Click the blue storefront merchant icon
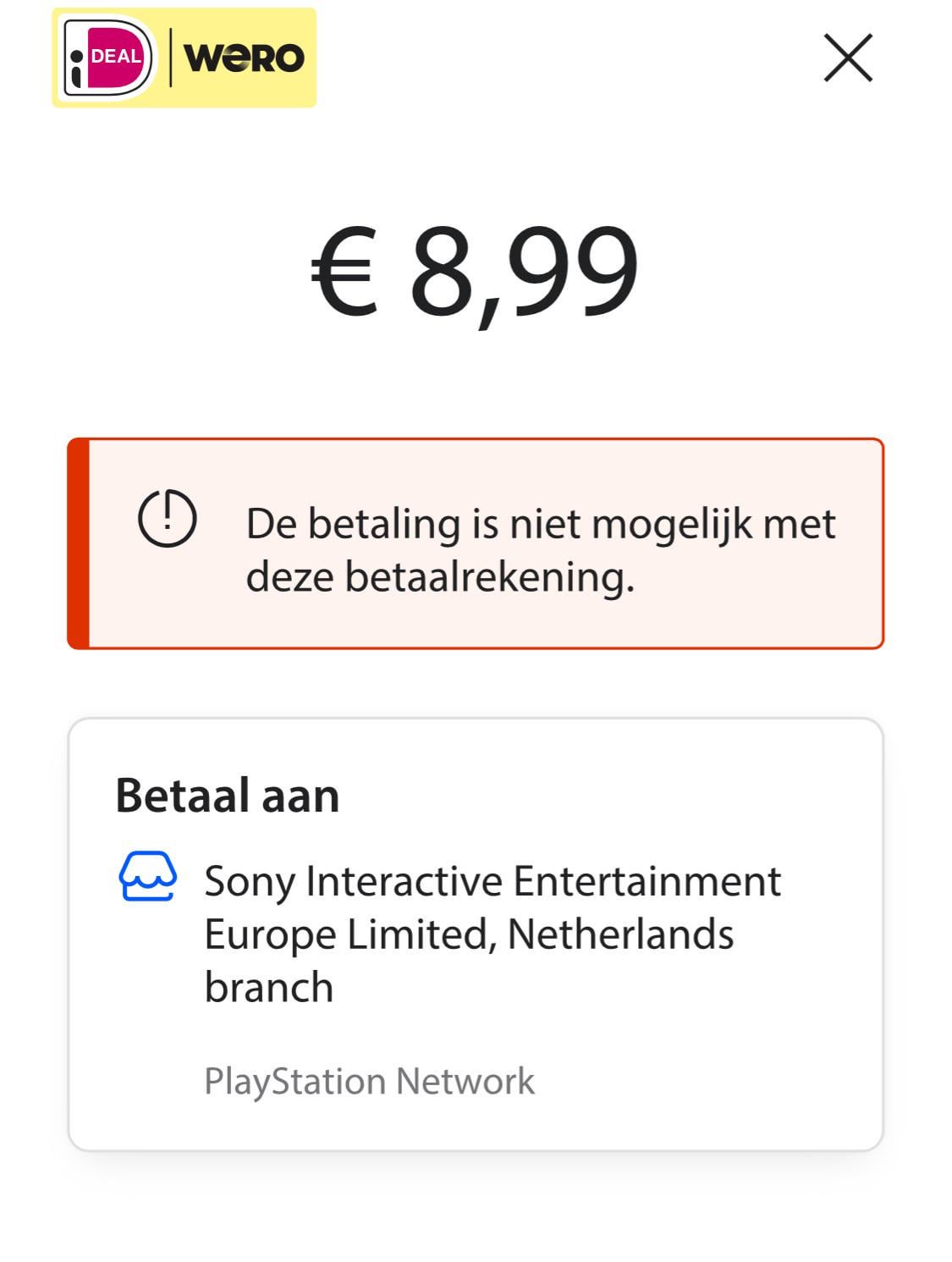 (x=148, y=877)
